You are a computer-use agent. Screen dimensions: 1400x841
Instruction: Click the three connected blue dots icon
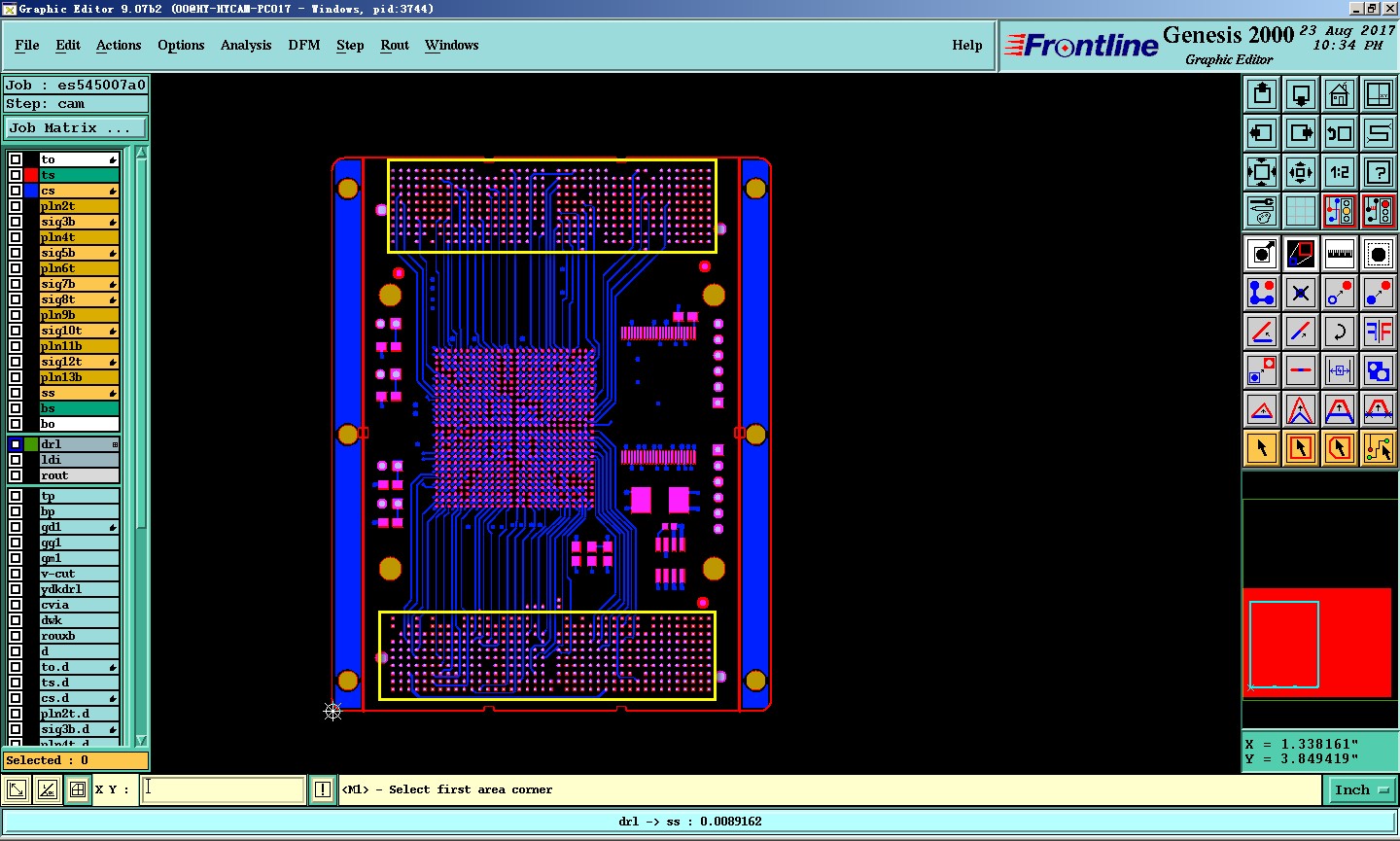coord(1262,293)
